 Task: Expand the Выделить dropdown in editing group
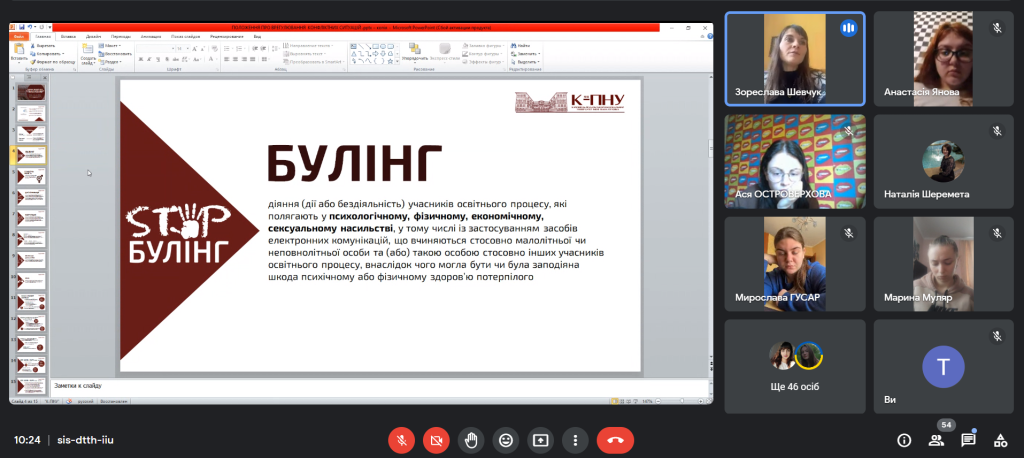click(529, 62)
